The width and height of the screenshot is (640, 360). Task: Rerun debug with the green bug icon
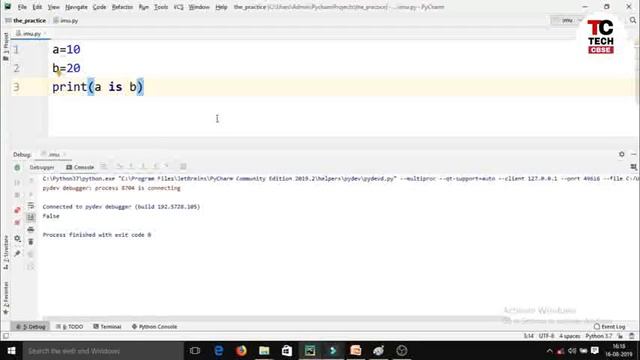point(17,167)
